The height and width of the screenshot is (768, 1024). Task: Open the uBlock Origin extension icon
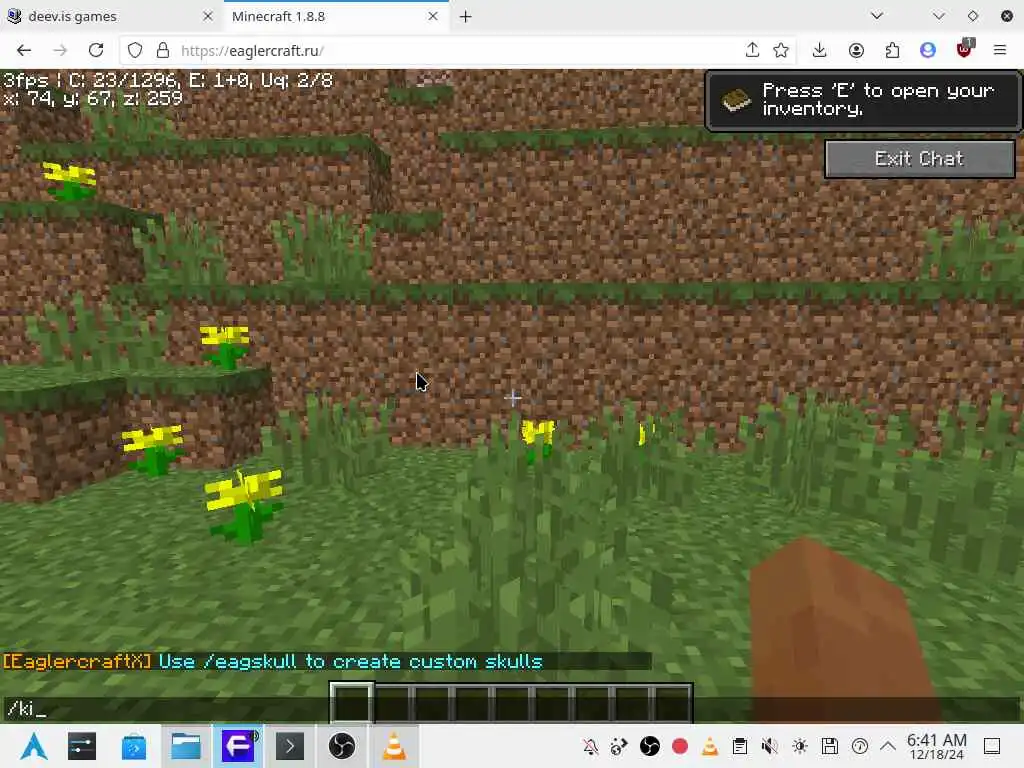pyautogui.click(x=965, y=49)
